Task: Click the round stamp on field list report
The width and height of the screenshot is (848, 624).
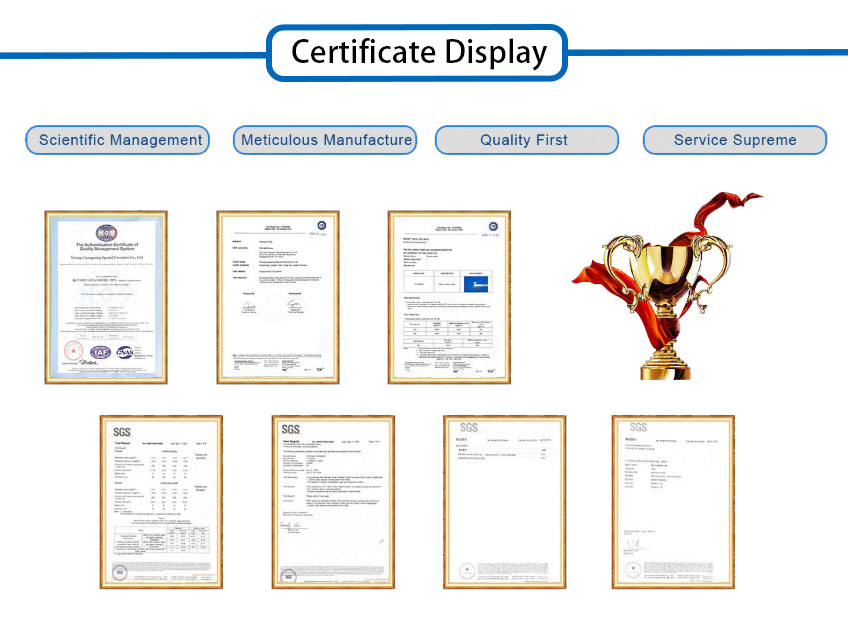Action: pyautogui.click(x=633, y=569)
